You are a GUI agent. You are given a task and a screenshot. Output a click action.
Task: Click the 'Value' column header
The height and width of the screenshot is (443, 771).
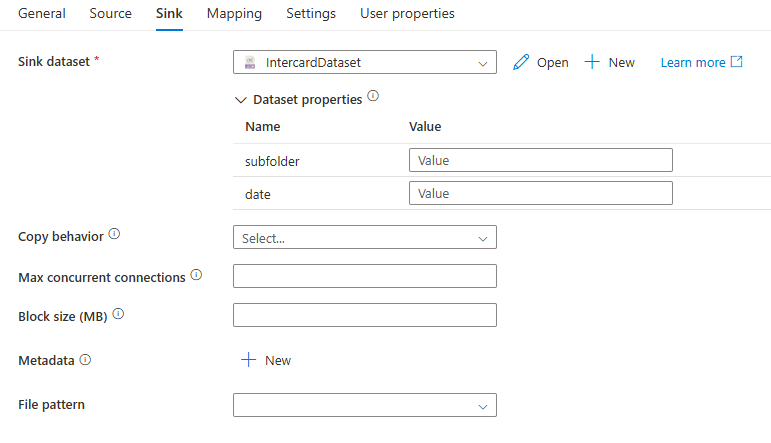coord(425,126)
